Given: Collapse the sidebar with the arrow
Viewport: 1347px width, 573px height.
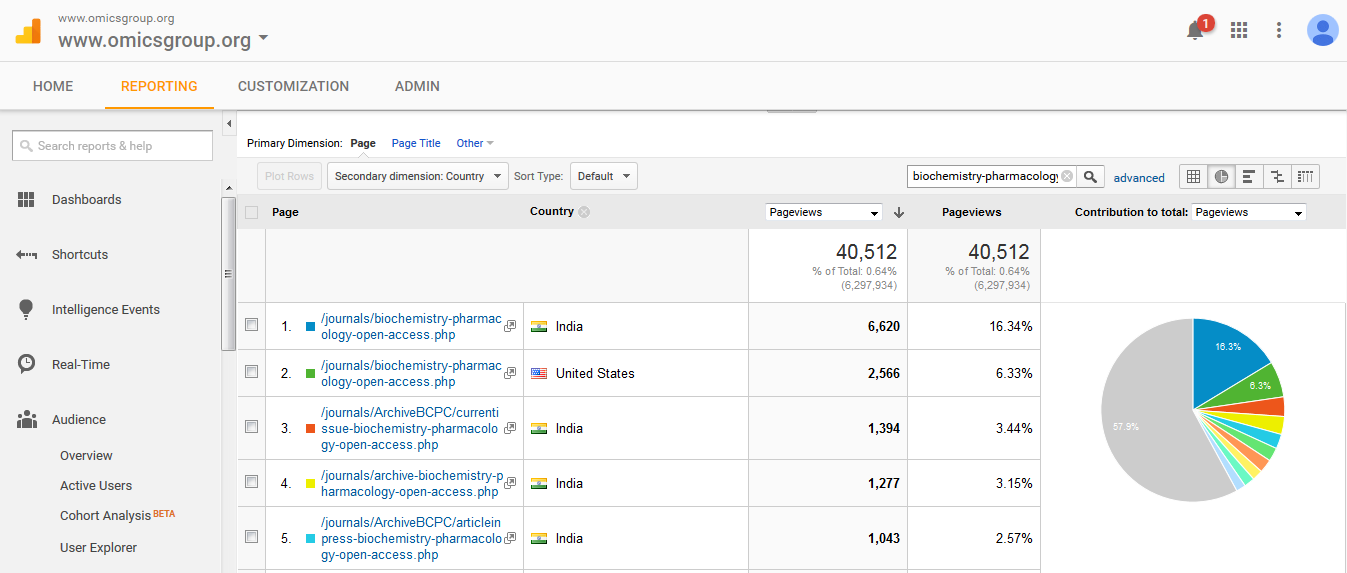Looking at the screenshot, I should [x=229, y=123].
